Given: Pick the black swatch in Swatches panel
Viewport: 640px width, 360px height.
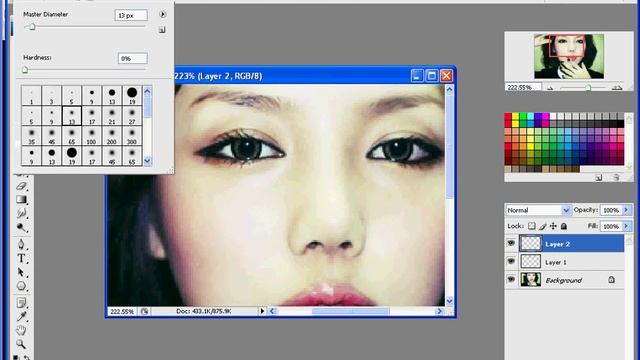Looking at the screenshot, I should coord(620,124).
